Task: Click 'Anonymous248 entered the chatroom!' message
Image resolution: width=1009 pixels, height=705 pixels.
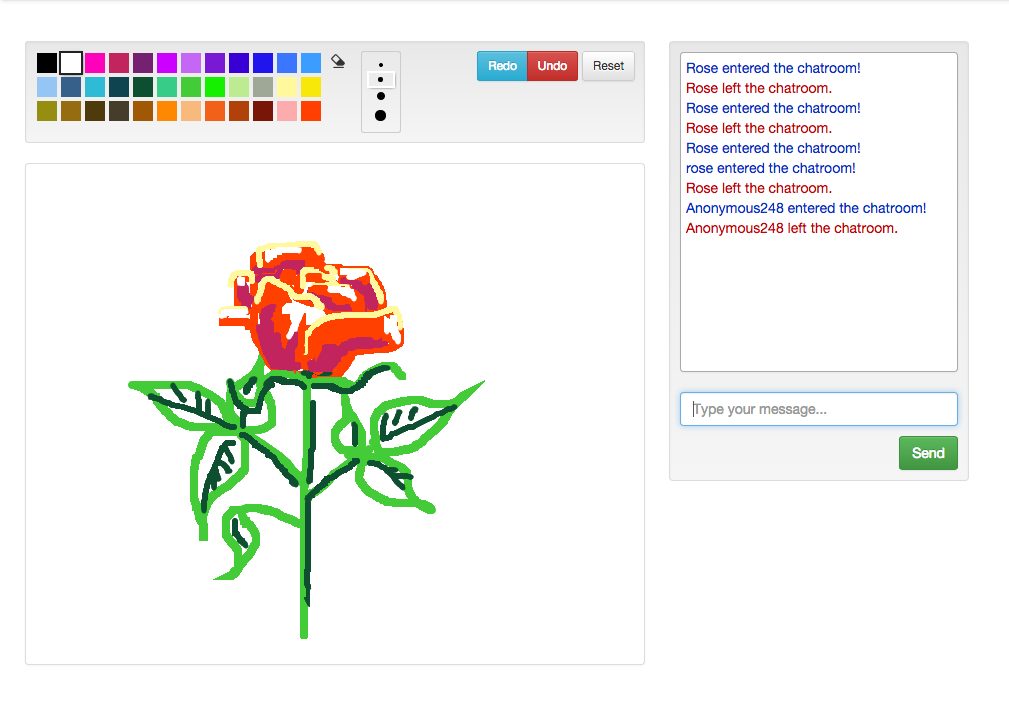Action: point(806,208)
